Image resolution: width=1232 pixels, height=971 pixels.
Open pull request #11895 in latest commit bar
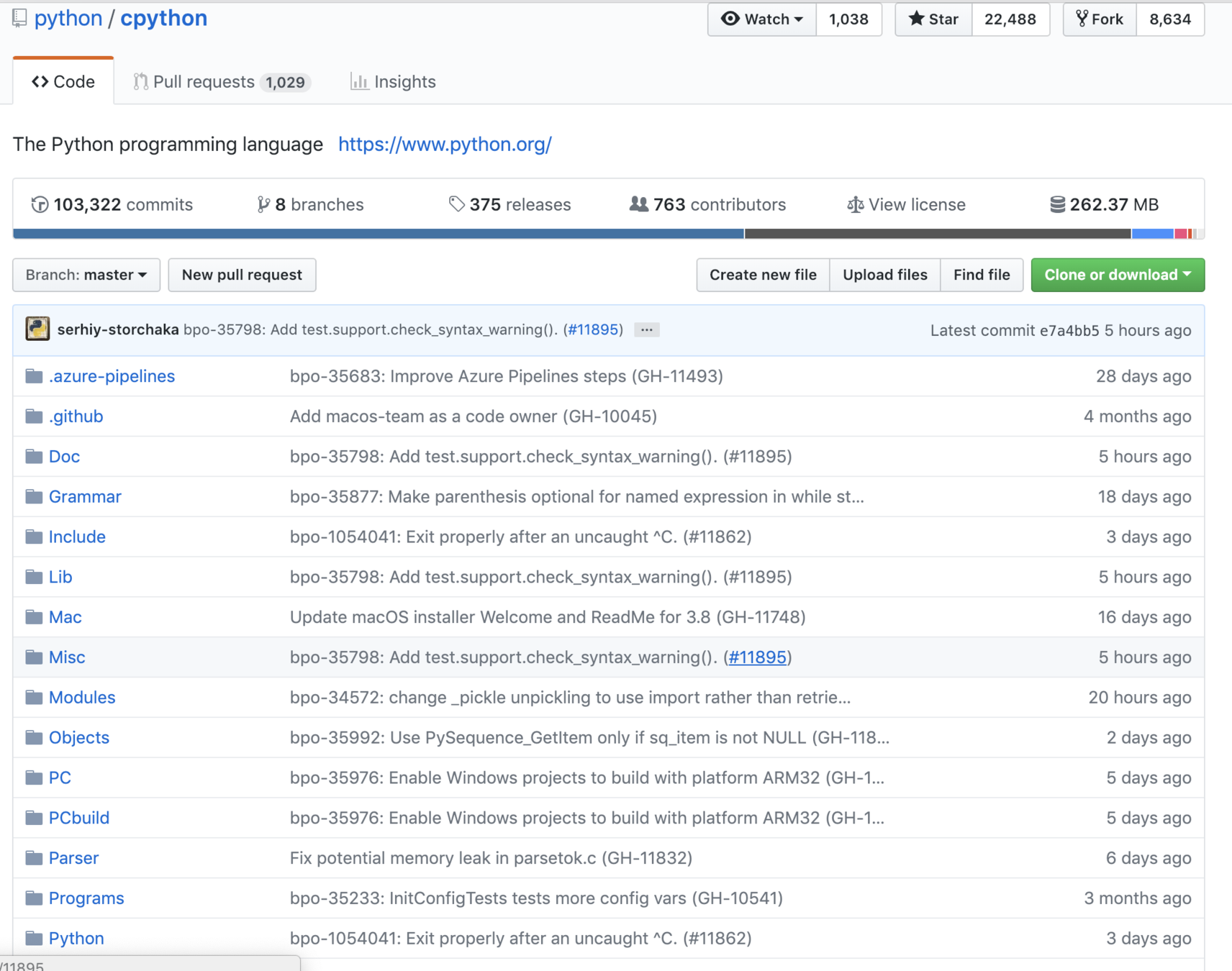tap(593, 329)
